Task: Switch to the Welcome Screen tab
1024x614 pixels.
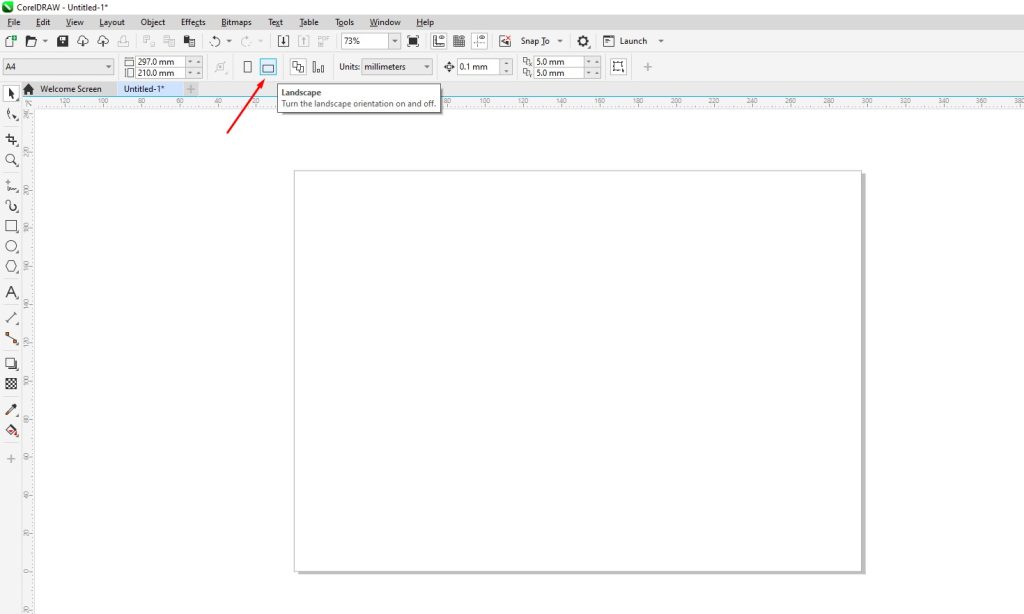Action: click(70, 89)
